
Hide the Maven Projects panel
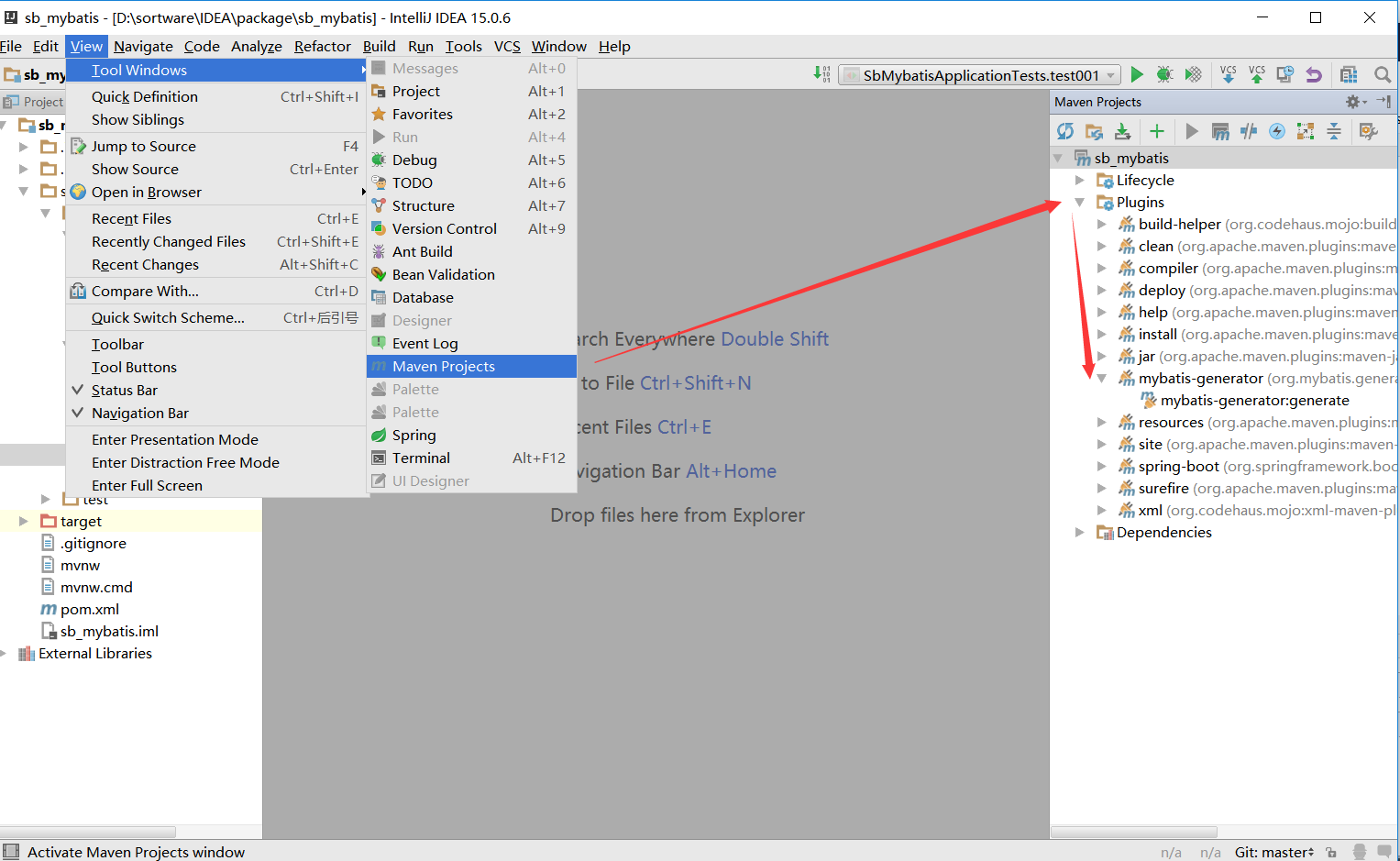coord(1384,102)
